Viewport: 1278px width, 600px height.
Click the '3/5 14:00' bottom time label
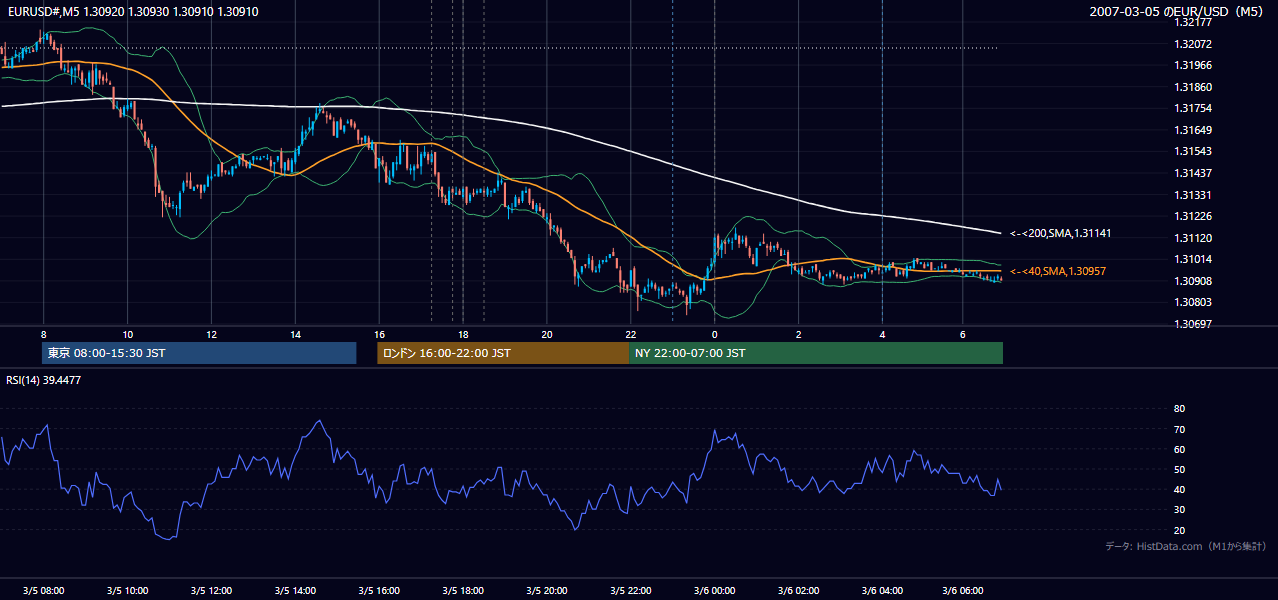pyautogui.click(x=295, y=591)
